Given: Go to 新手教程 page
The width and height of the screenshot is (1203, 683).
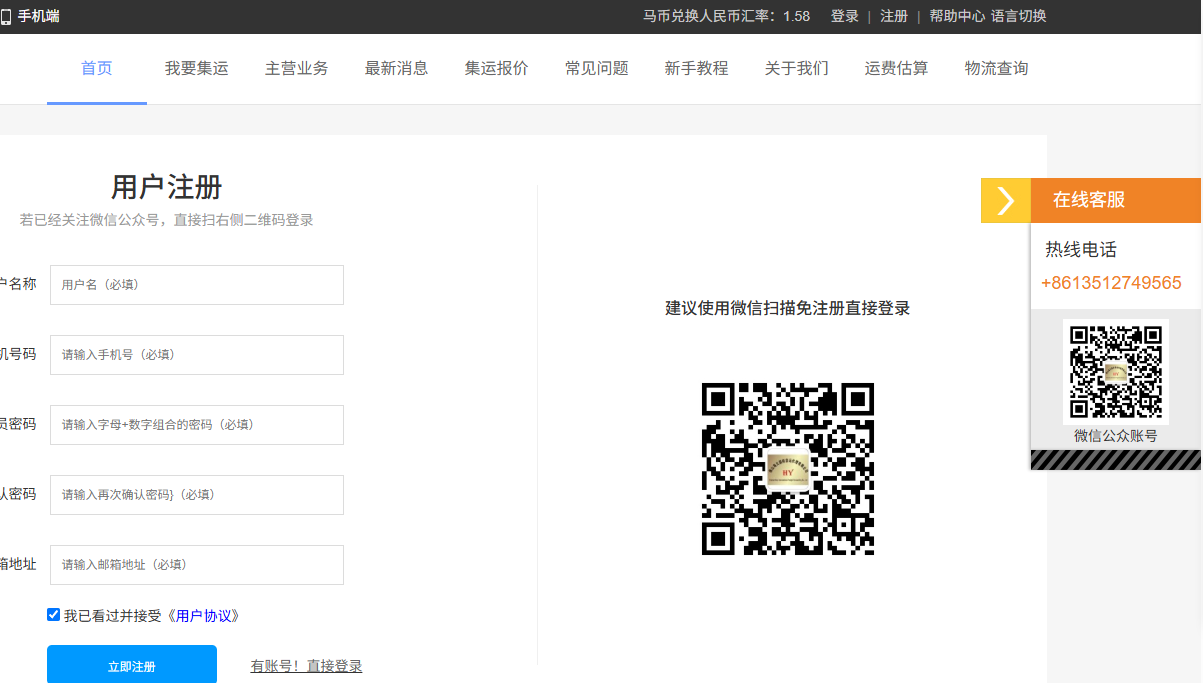Looking at the screenshot, I should coord(697,68).
